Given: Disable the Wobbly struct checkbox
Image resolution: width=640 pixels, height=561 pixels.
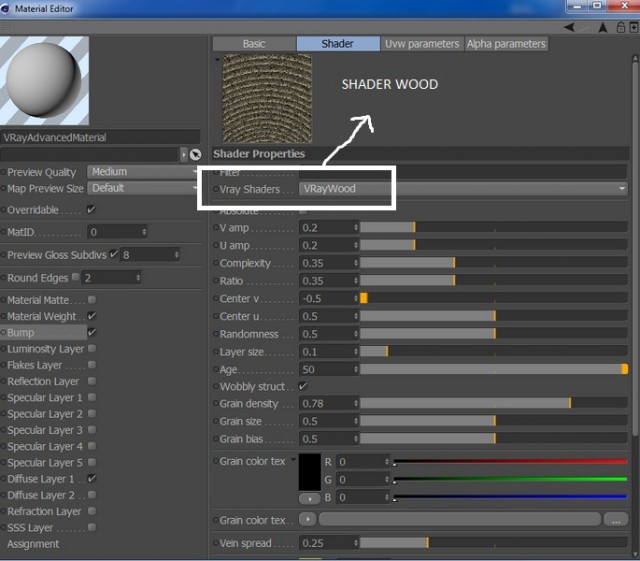Looking at the screenshot, I should pos(303,386).
